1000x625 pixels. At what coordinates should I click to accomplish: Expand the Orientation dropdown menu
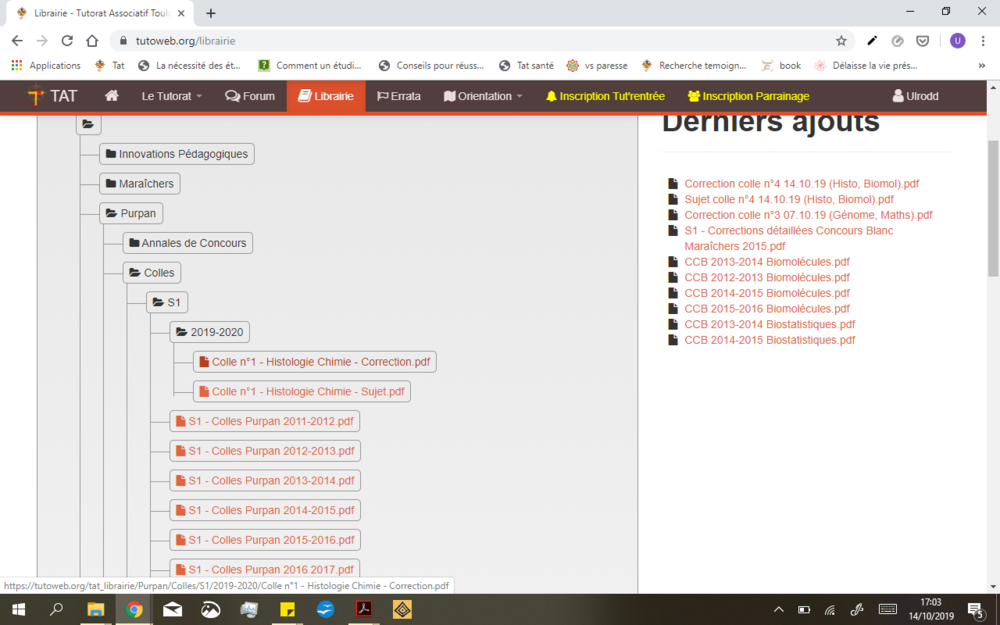point(483,96)
